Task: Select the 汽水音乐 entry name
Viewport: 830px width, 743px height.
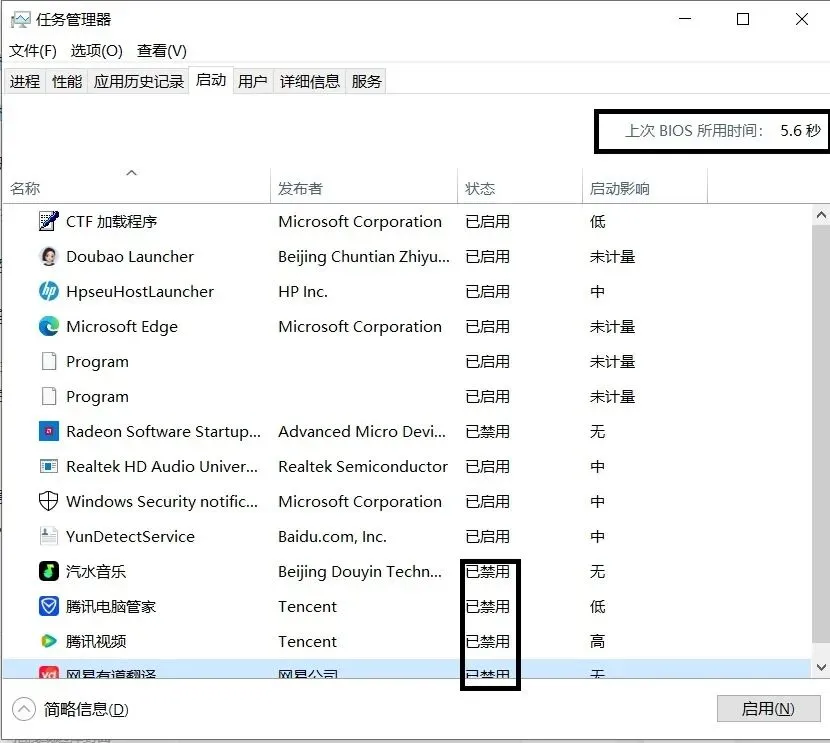Action: [96, 571]
